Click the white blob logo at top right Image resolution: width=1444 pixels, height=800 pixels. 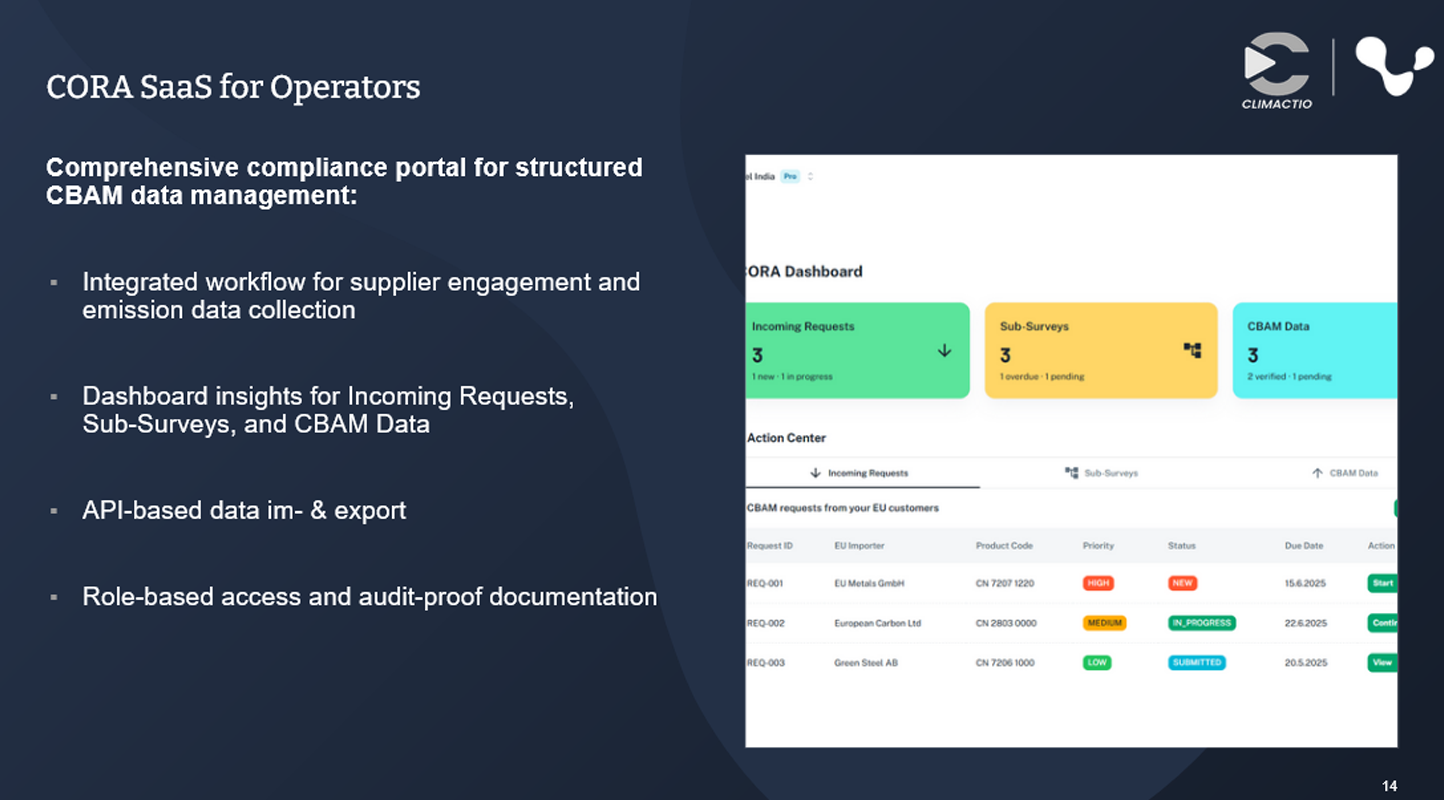click(1393, 67)
